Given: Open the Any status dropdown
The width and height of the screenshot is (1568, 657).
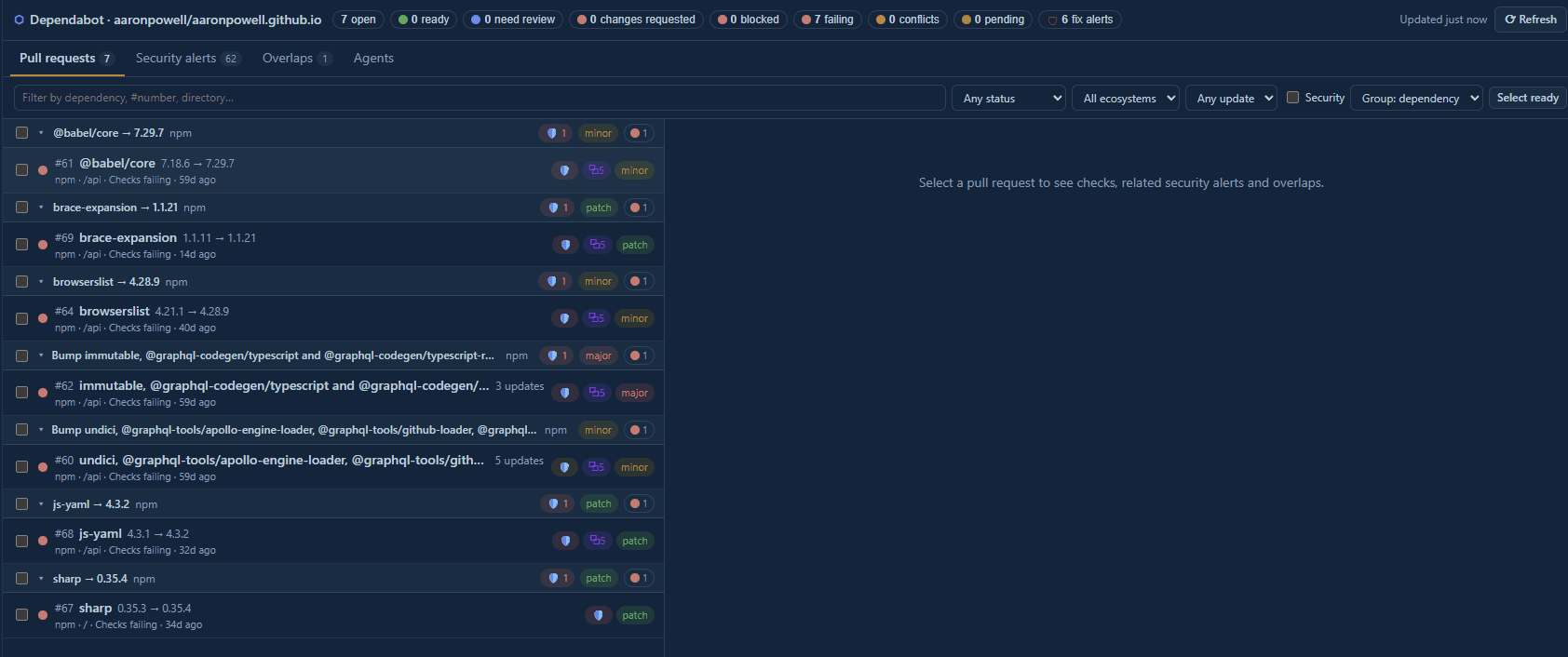Looking at the screenshot, I should tap(1008, 98).
